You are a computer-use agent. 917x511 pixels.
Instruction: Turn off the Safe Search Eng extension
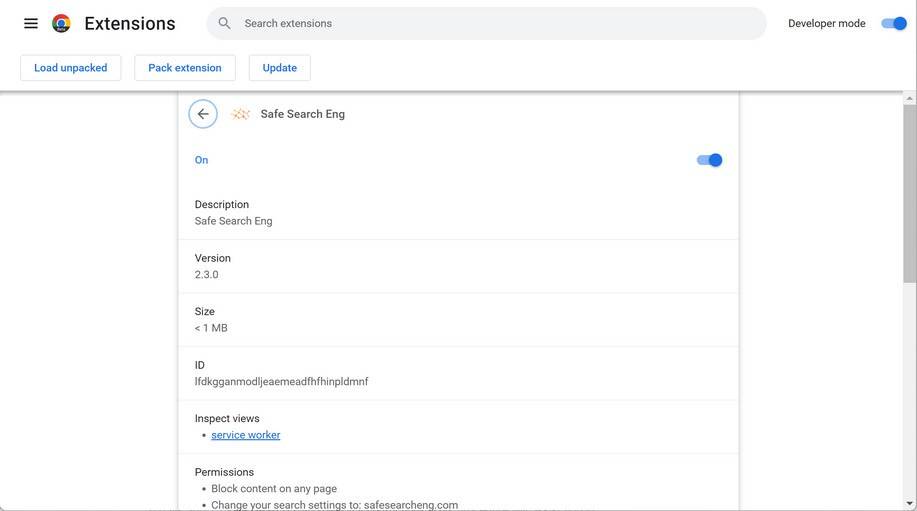(709, 160)
